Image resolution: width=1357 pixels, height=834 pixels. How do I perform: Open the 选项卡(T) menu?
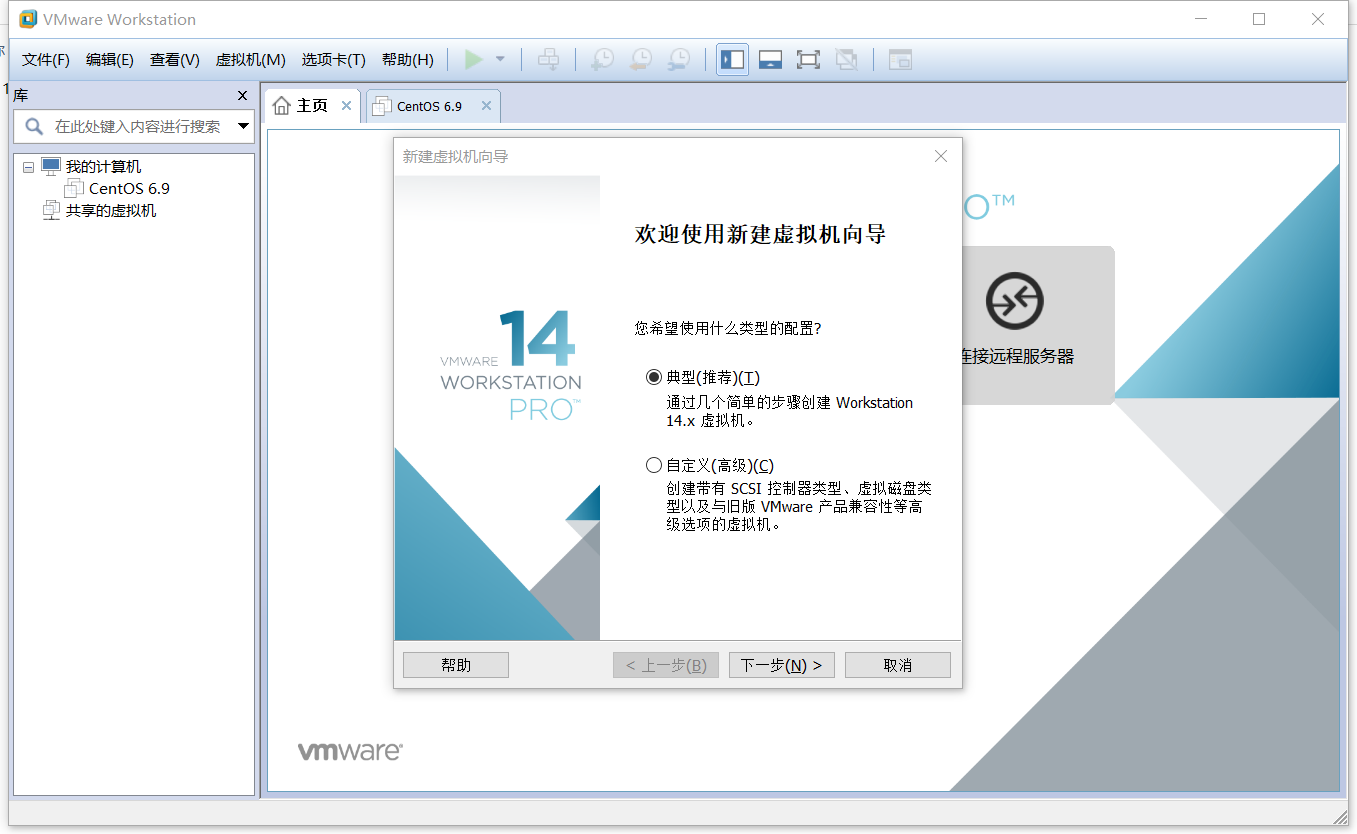(334, 60)
